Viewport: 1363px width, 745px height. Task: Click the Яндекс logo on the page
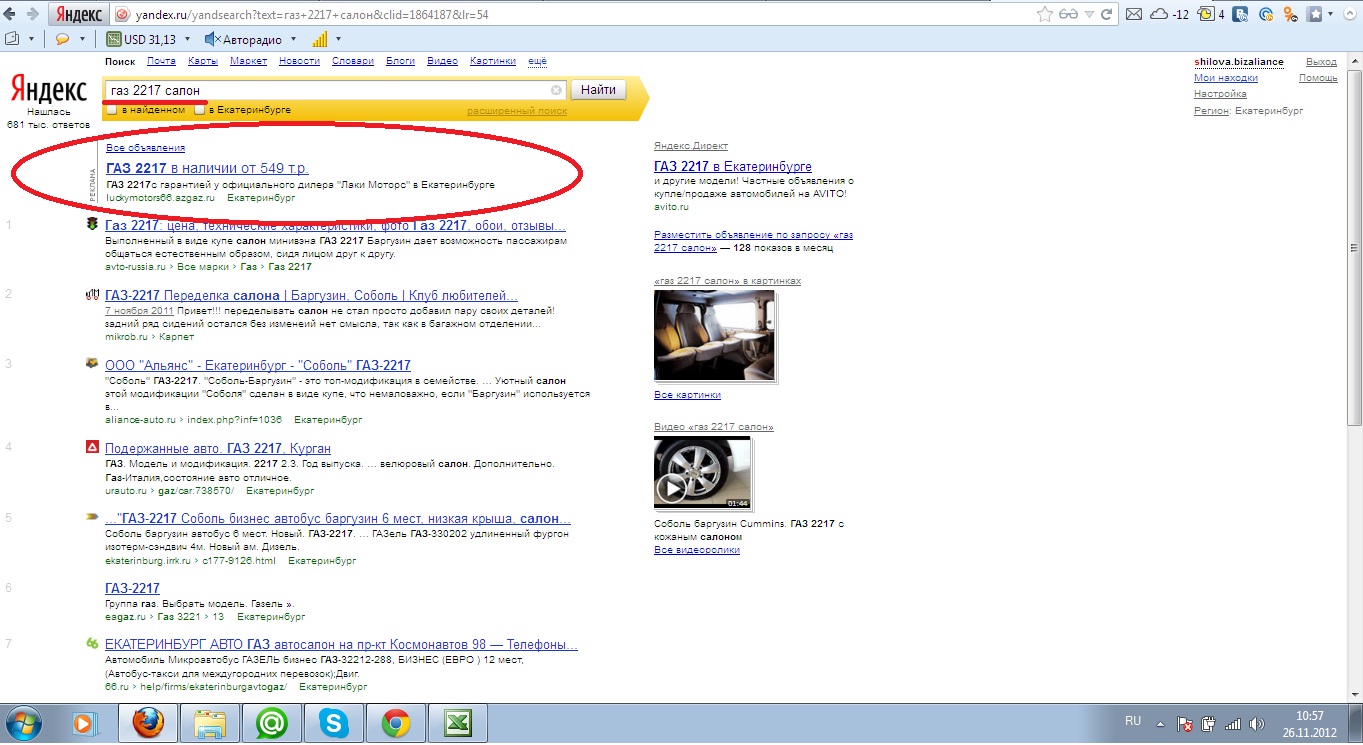click(x=48, y=90)
